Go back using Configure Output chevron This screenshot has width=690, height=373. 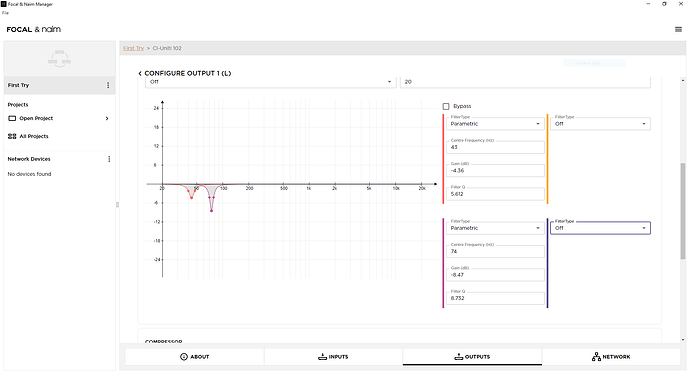(x=140, y=73)
